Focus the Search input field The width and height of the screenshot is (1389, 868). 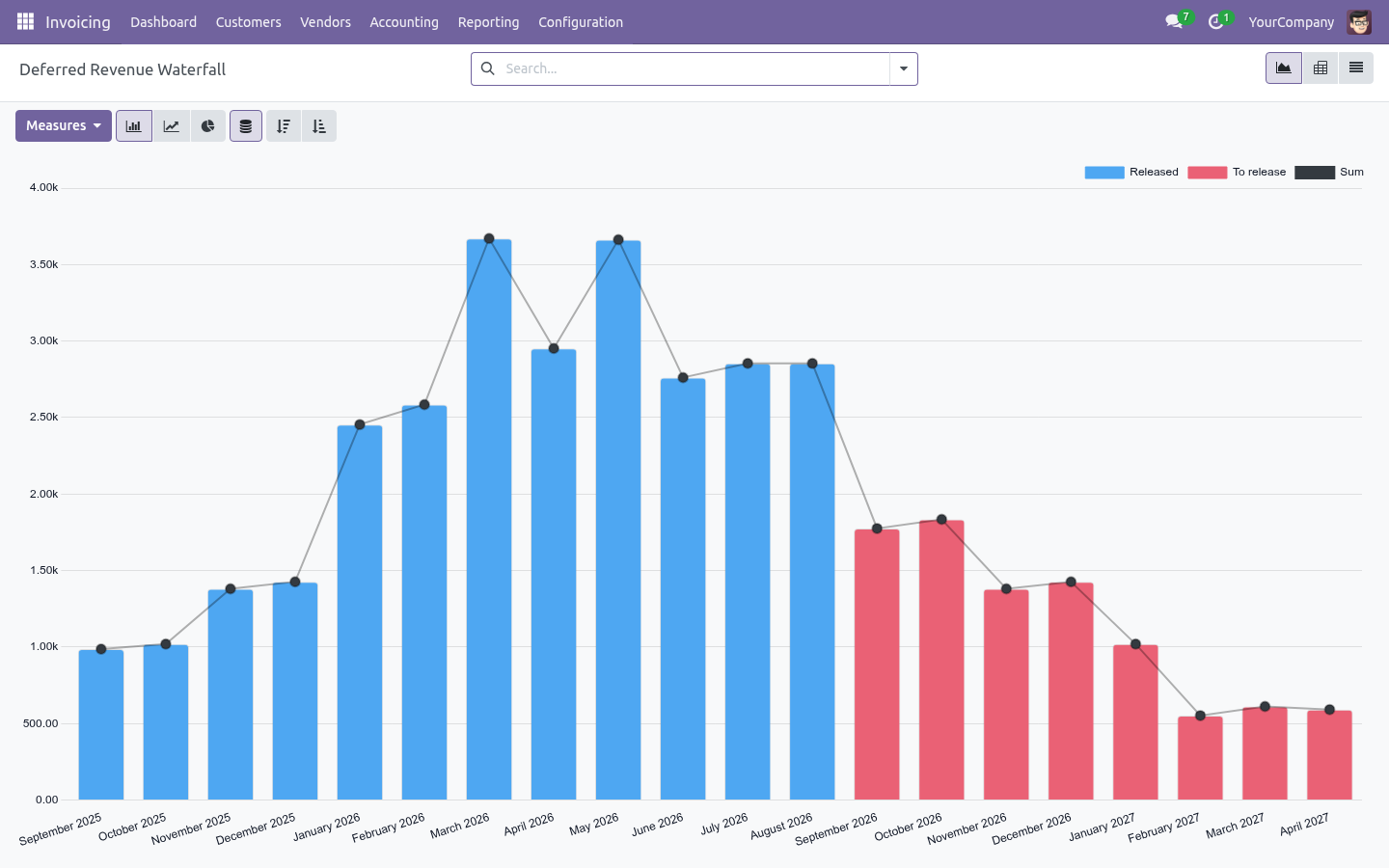pyautogui.click(x=694, y=68)
